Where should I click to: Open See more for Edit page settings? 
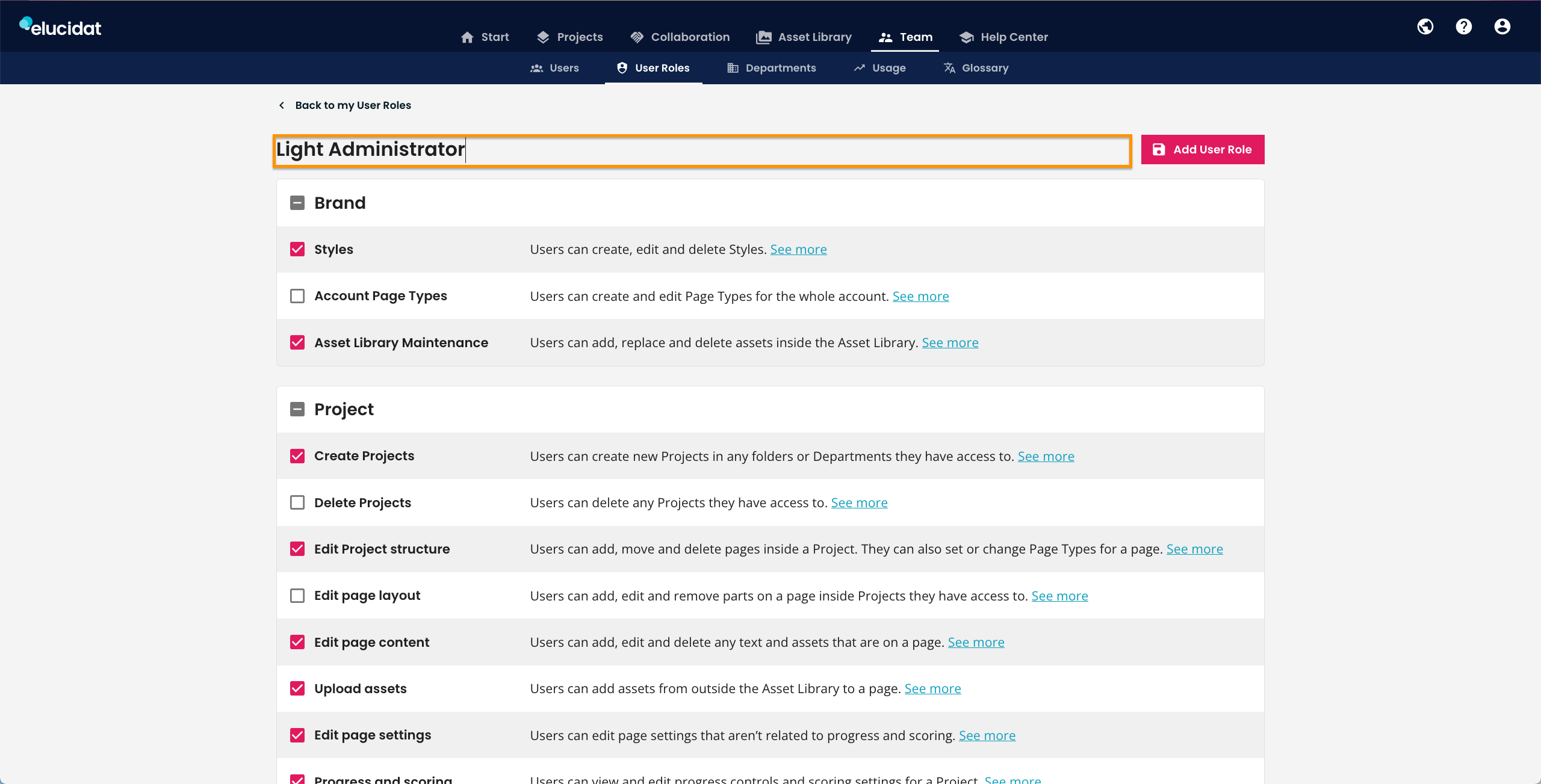[987, 735]
